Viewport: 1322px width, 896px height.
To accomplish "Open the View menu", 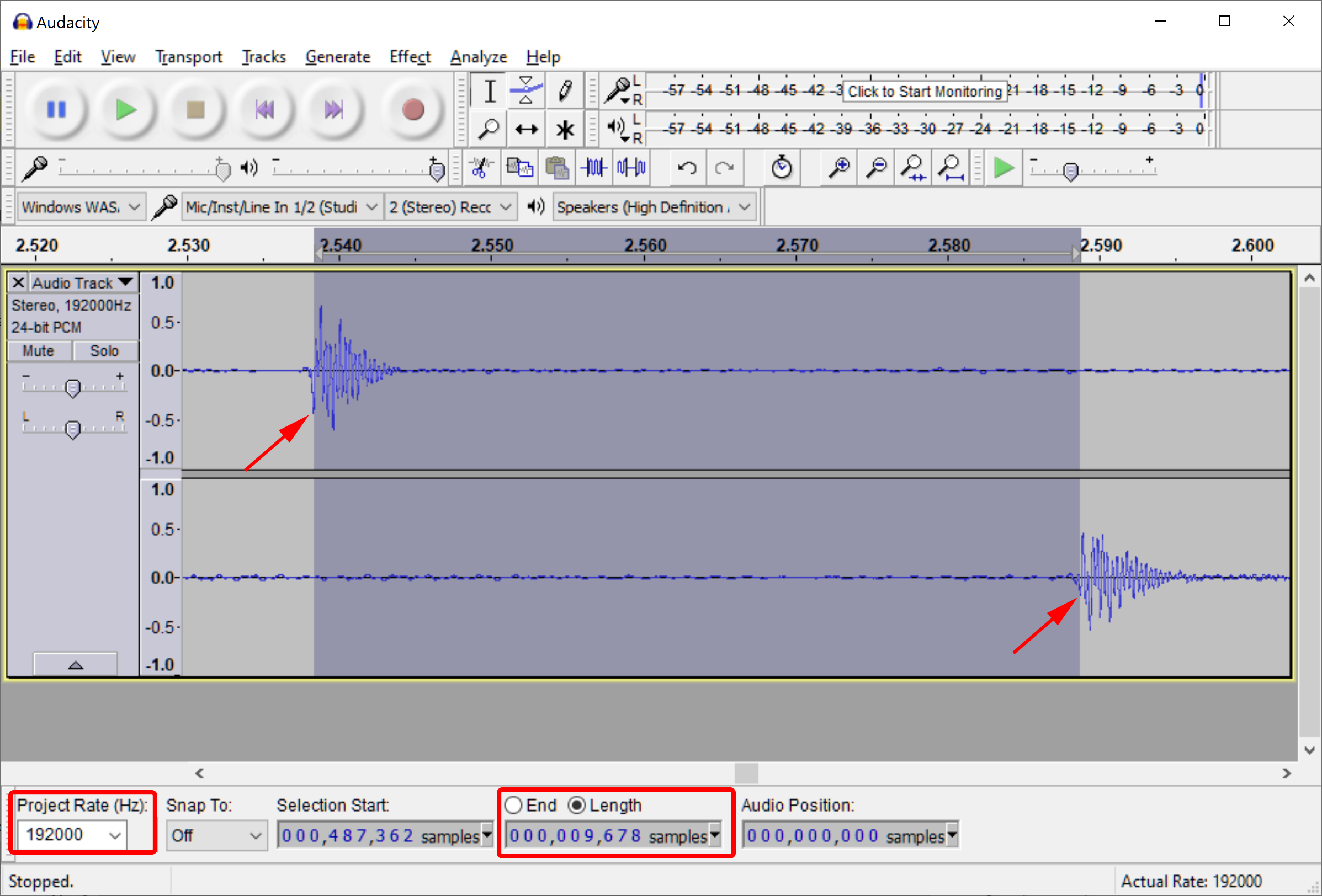I will [x=118, y=57].
